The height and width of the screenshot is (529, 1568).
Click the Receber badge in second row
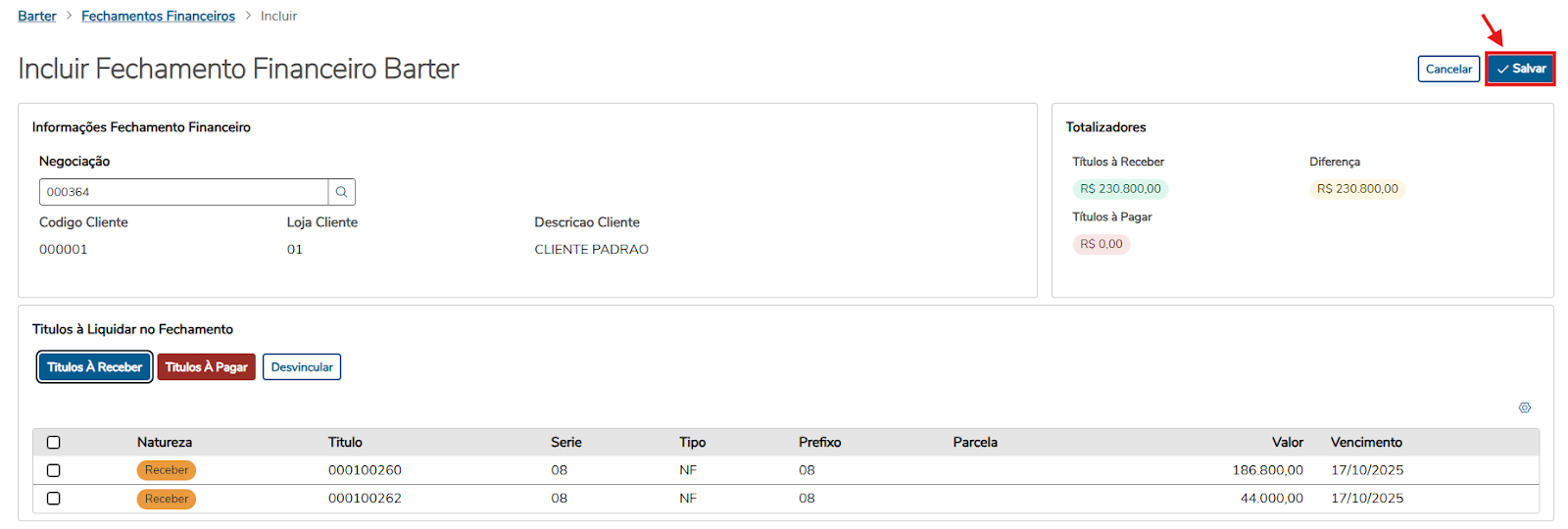coord(167,499)
